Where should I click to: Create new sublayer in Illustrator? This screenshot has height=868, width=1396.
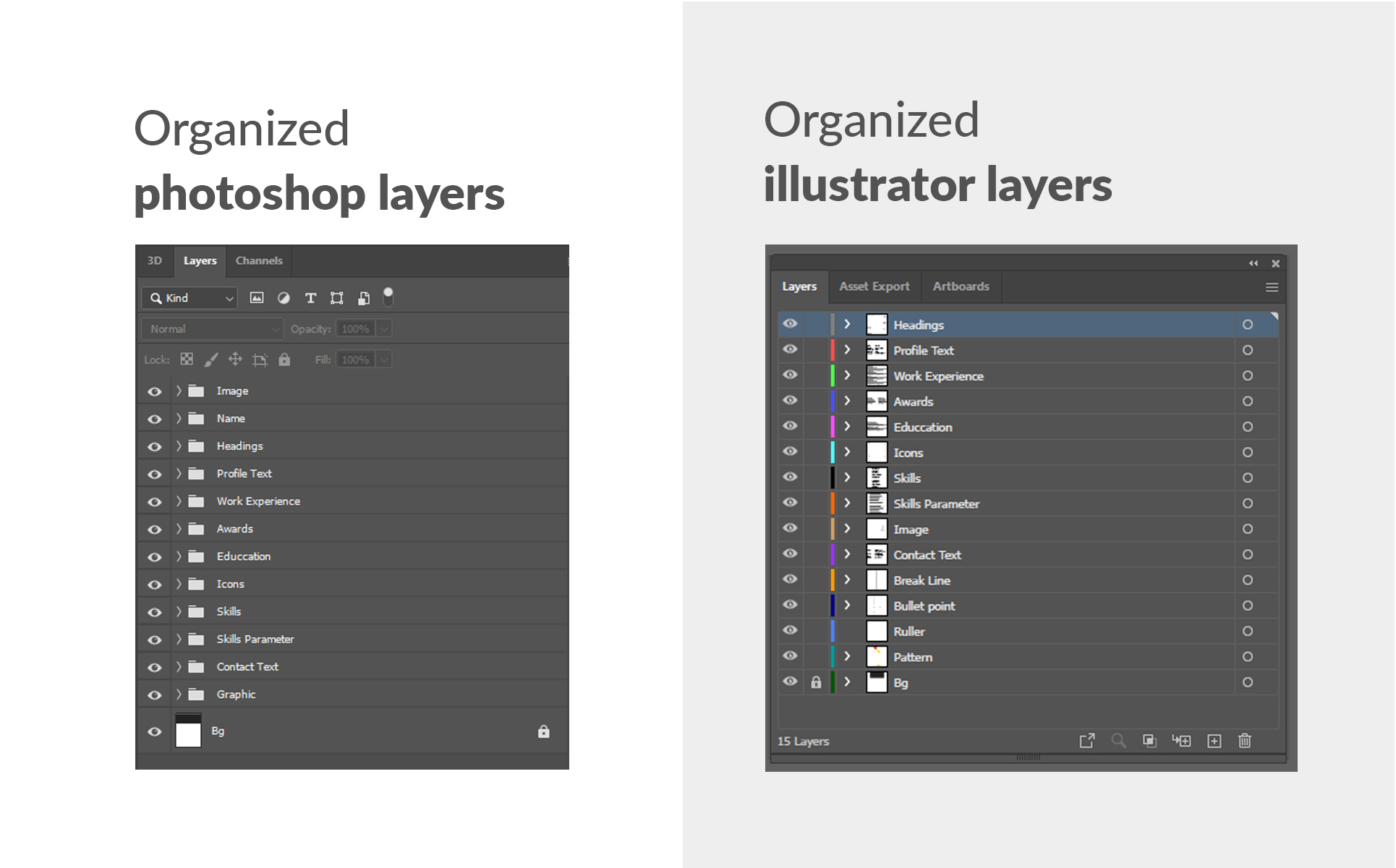click(x=1181, y=741)
